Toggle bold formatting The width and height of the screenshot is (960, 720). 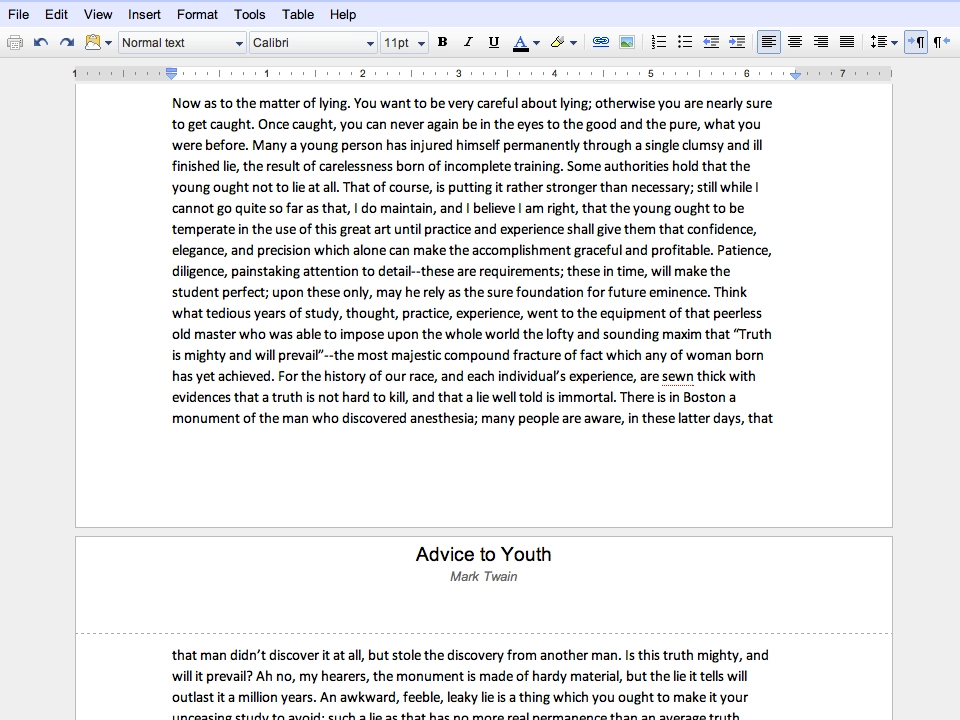443,42
